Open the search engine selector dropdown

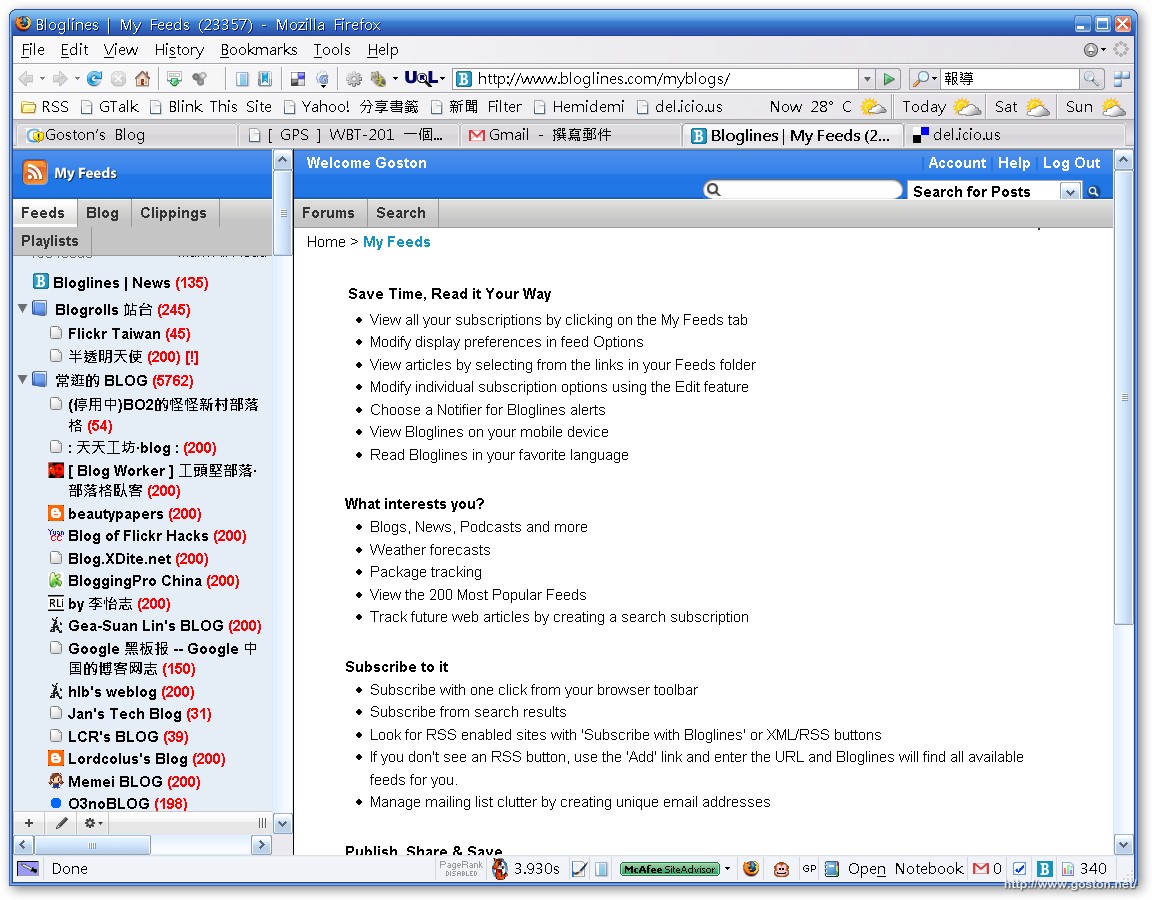[924, 78]
